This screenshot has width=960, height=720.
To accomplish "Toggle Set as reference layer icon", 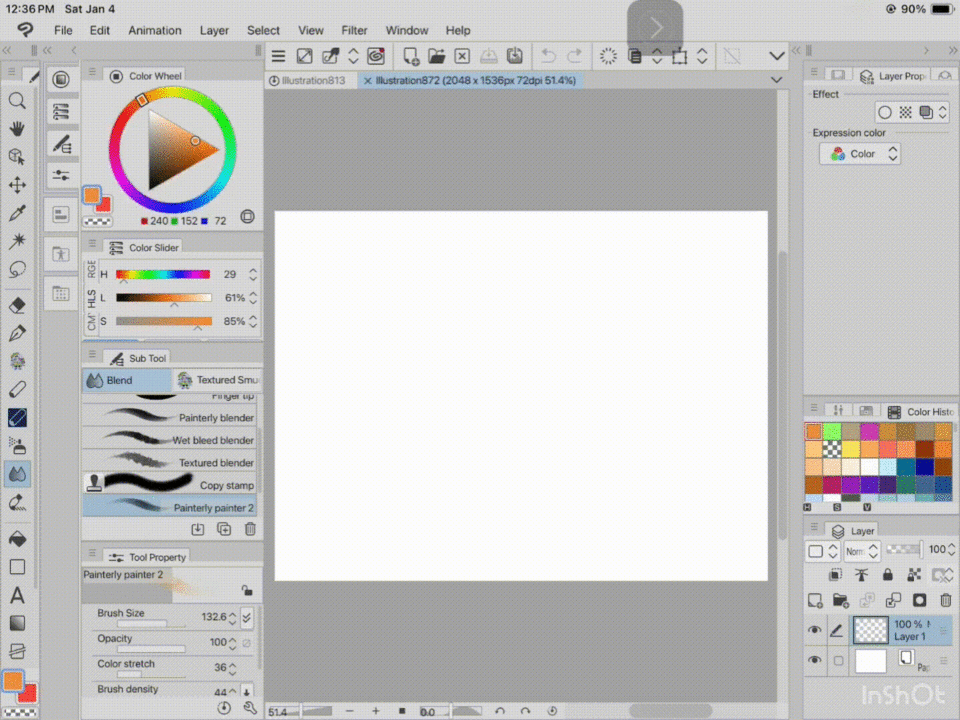I will [861, 574].
